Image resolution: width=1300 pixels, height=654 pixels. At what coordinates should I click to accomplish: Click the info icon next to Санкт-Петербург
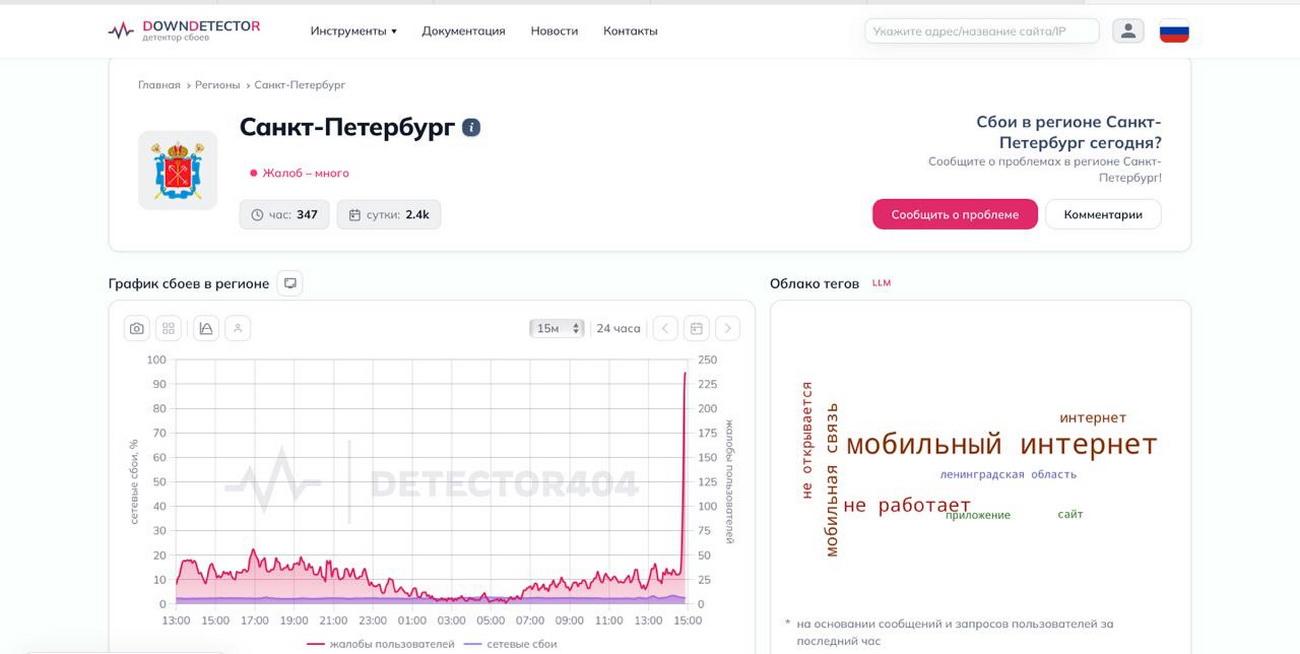[471, 128]
